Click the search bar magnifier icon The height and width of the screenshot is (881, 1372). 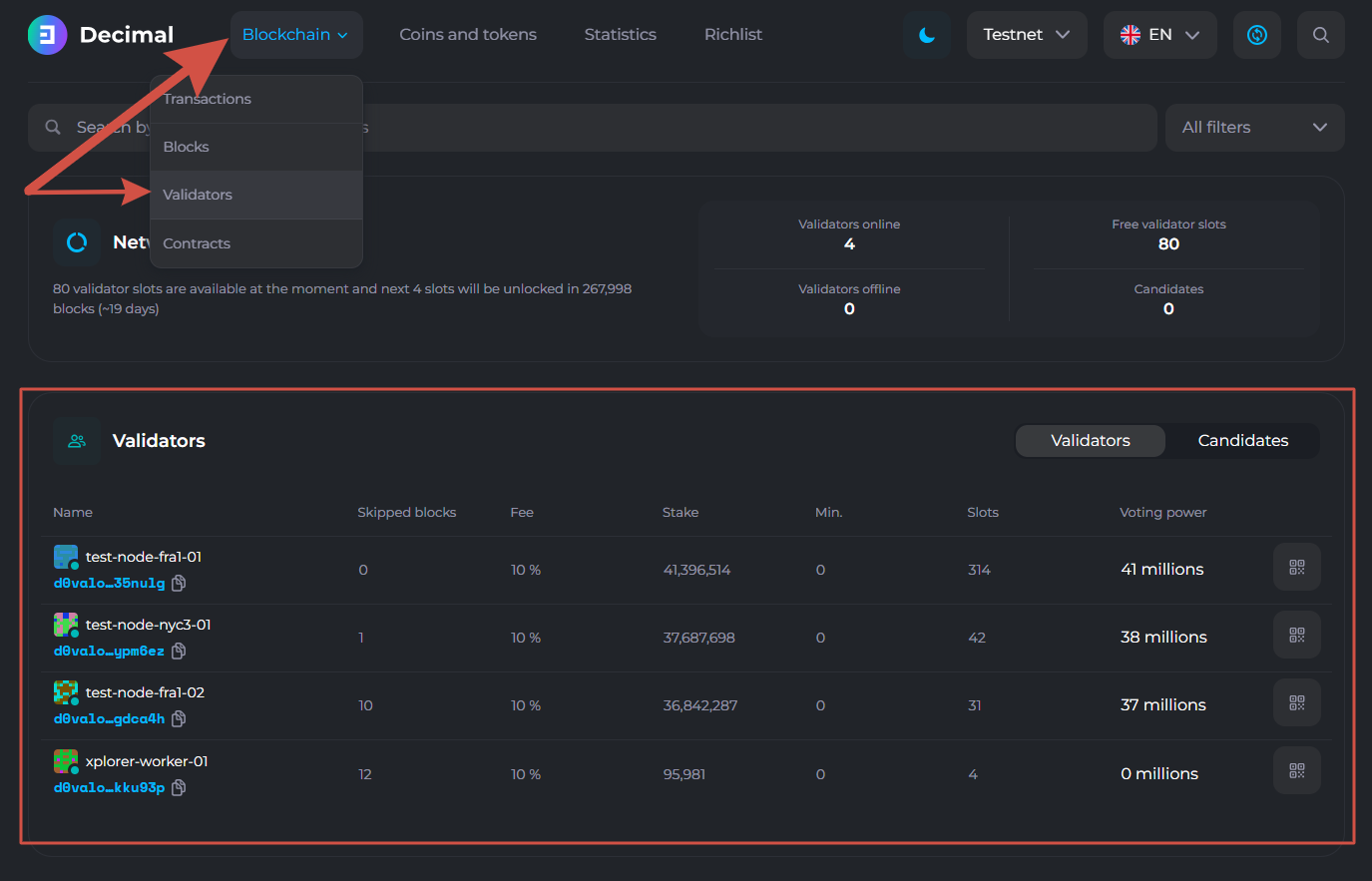(53, 127)
